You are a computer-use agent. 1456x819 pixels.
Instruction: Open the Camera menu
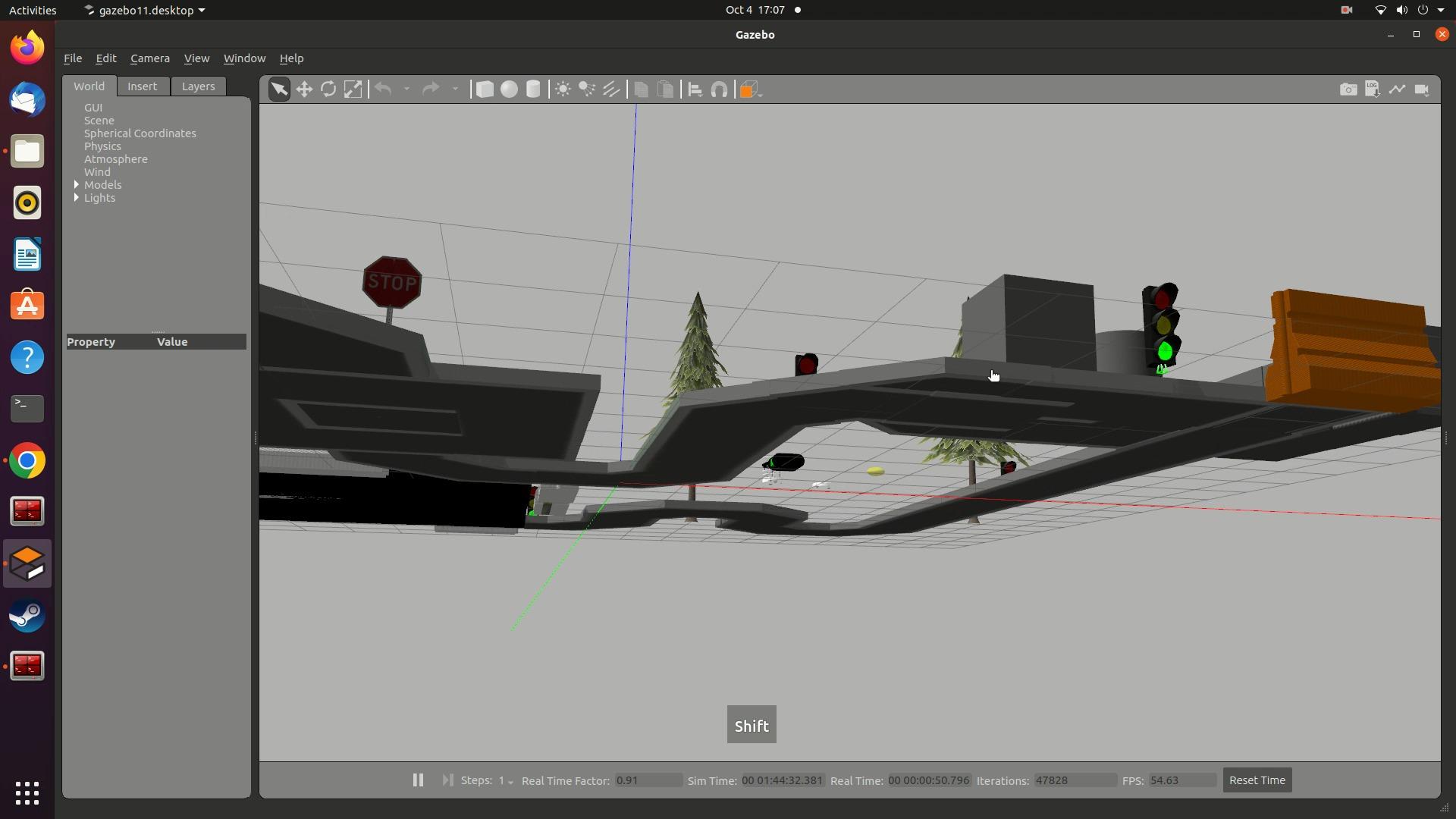tap(150, 58)
